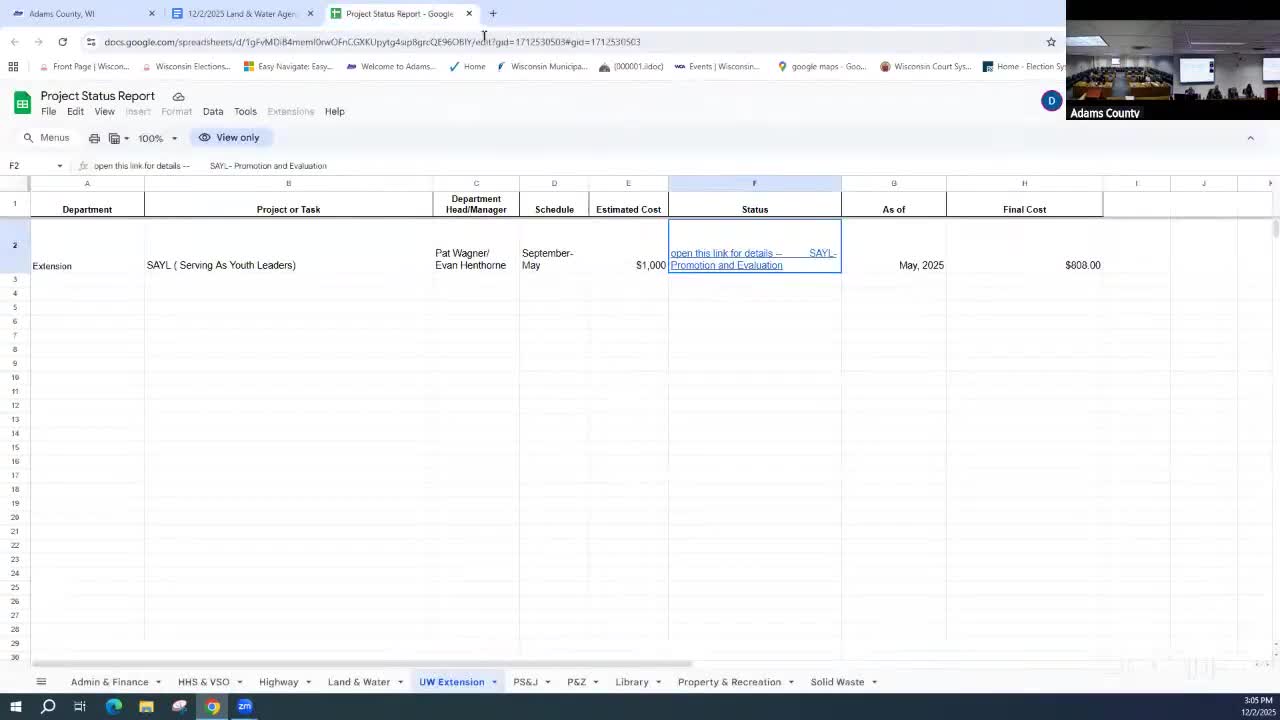The image size is (1280, 720).
Task: Open the Data menu
Action: point(213,112)
